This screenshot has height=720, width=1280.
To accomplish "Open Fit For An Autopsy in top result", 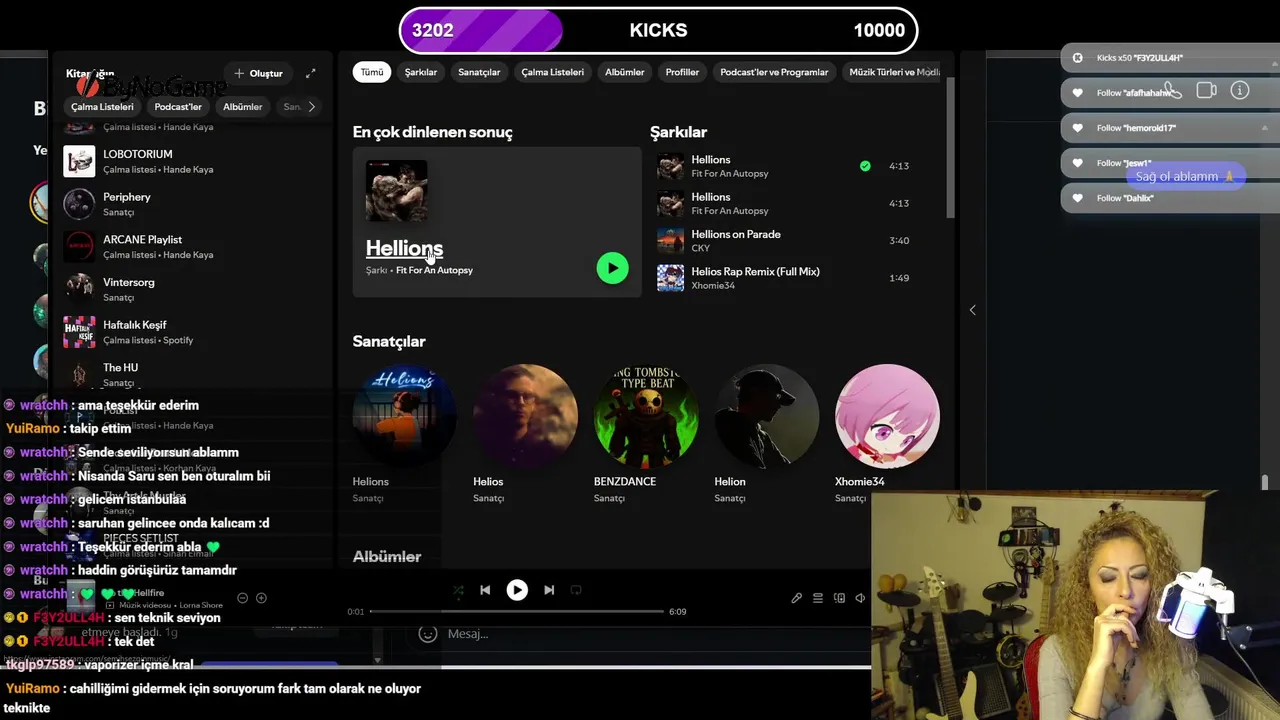I will point(434,270).
